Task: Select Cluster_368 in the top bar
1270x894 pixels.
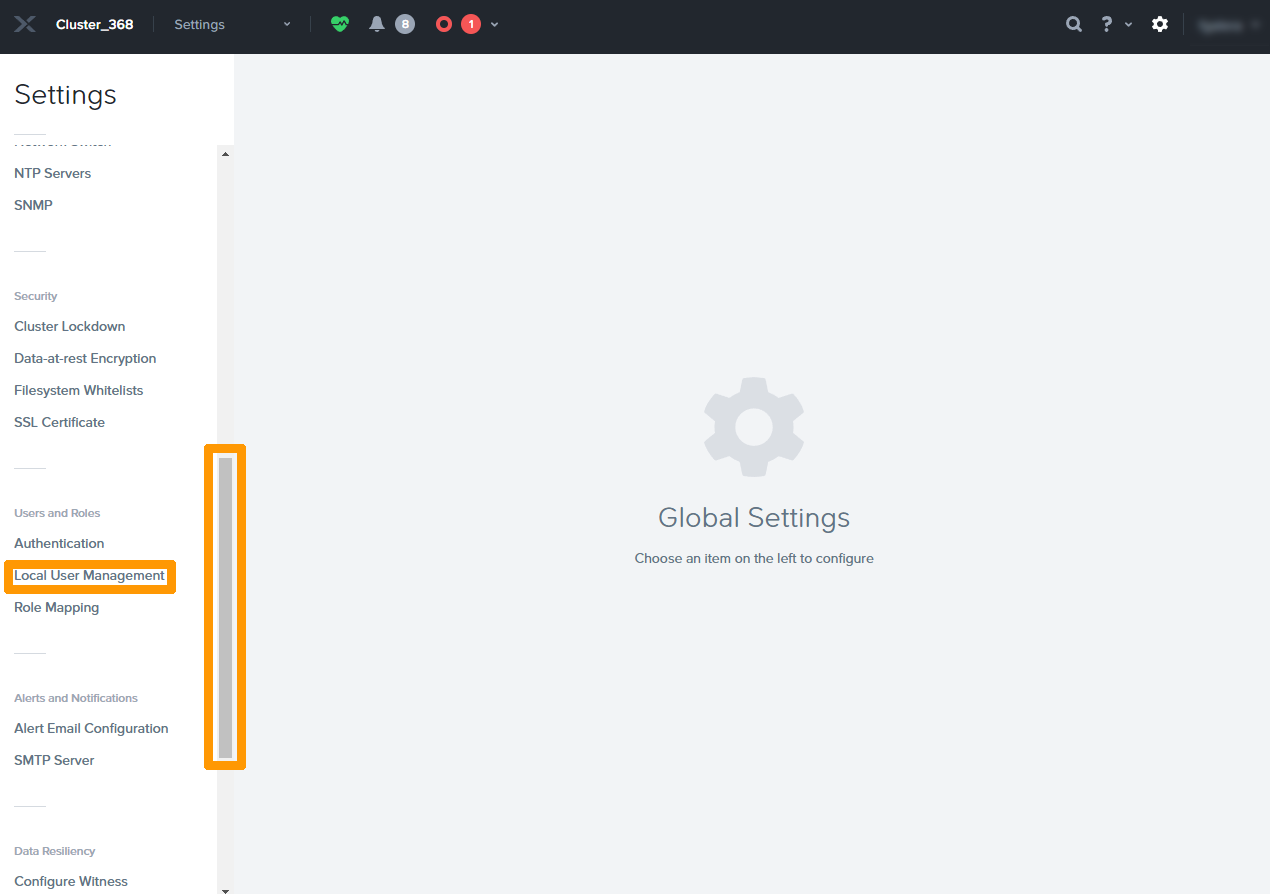Action: click(x=94, y=24)
